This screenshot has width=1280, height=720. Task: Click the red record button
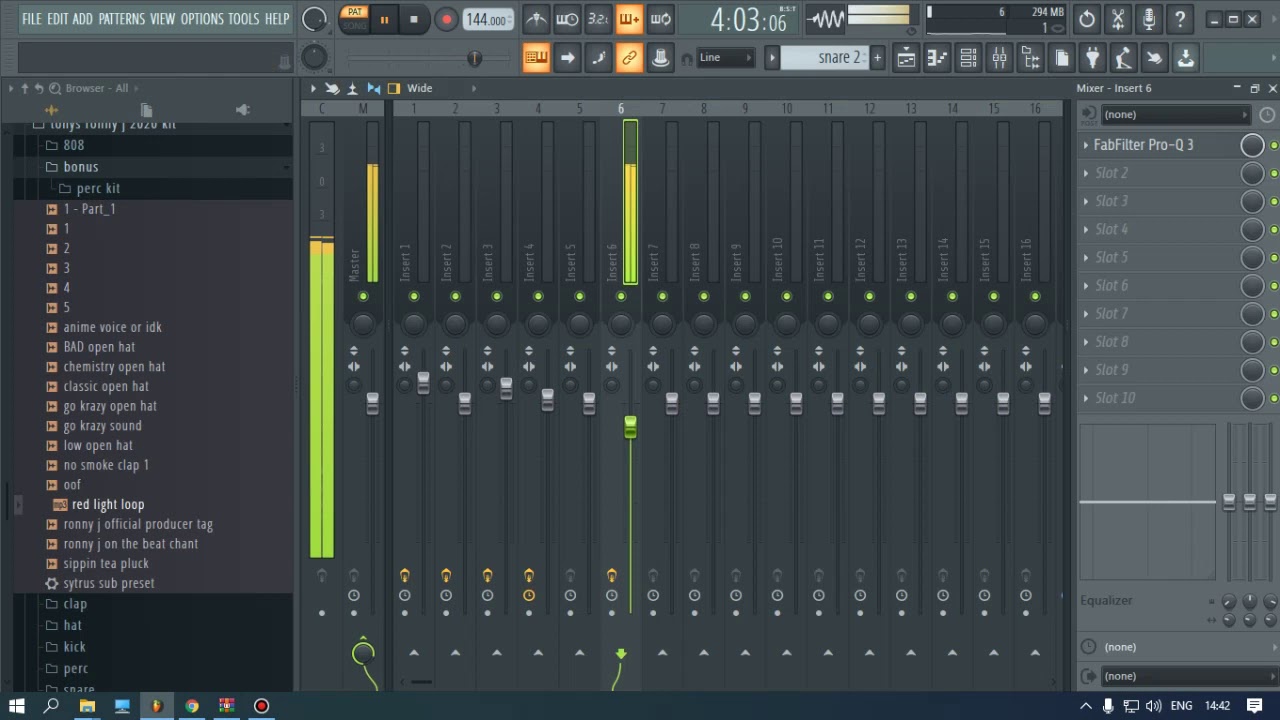[x=446, y=20]
